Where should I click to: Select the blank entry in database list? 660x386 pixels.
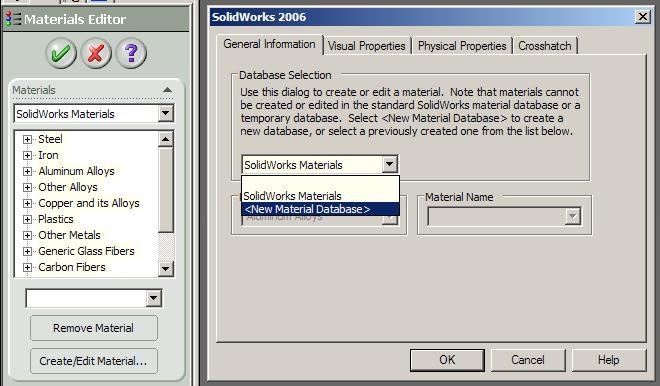pyautogui.click(x=320, y=183)
